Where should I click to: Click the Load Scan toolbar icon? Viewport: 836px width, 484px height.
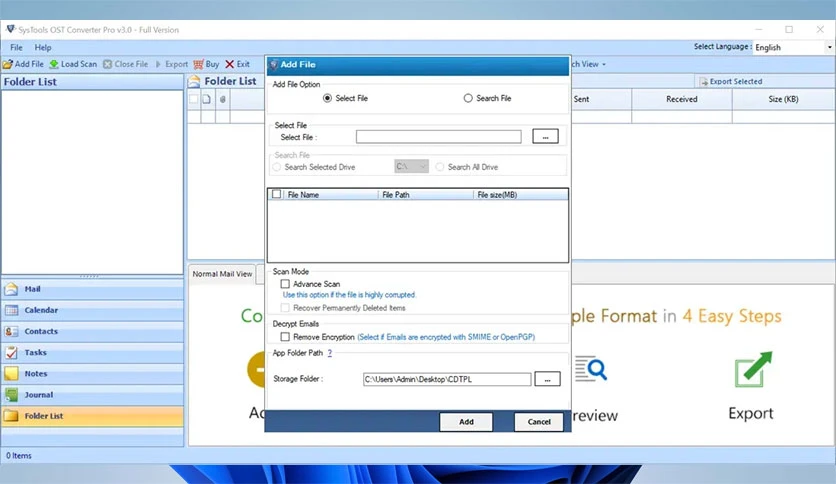point(54,64)
